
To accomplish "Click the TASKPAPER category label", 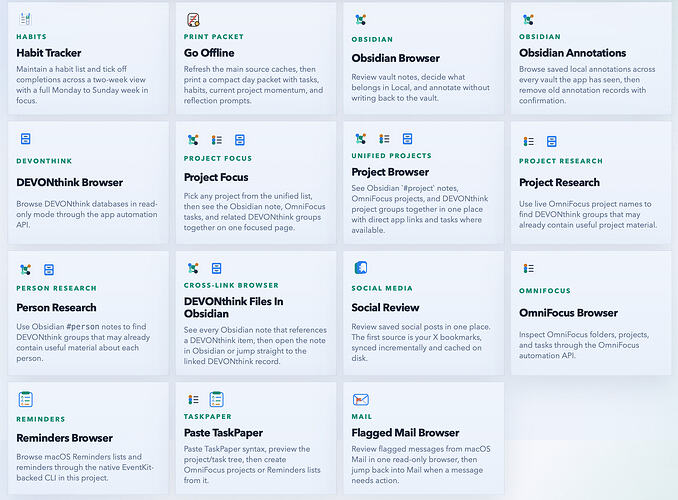I will 208,417.
